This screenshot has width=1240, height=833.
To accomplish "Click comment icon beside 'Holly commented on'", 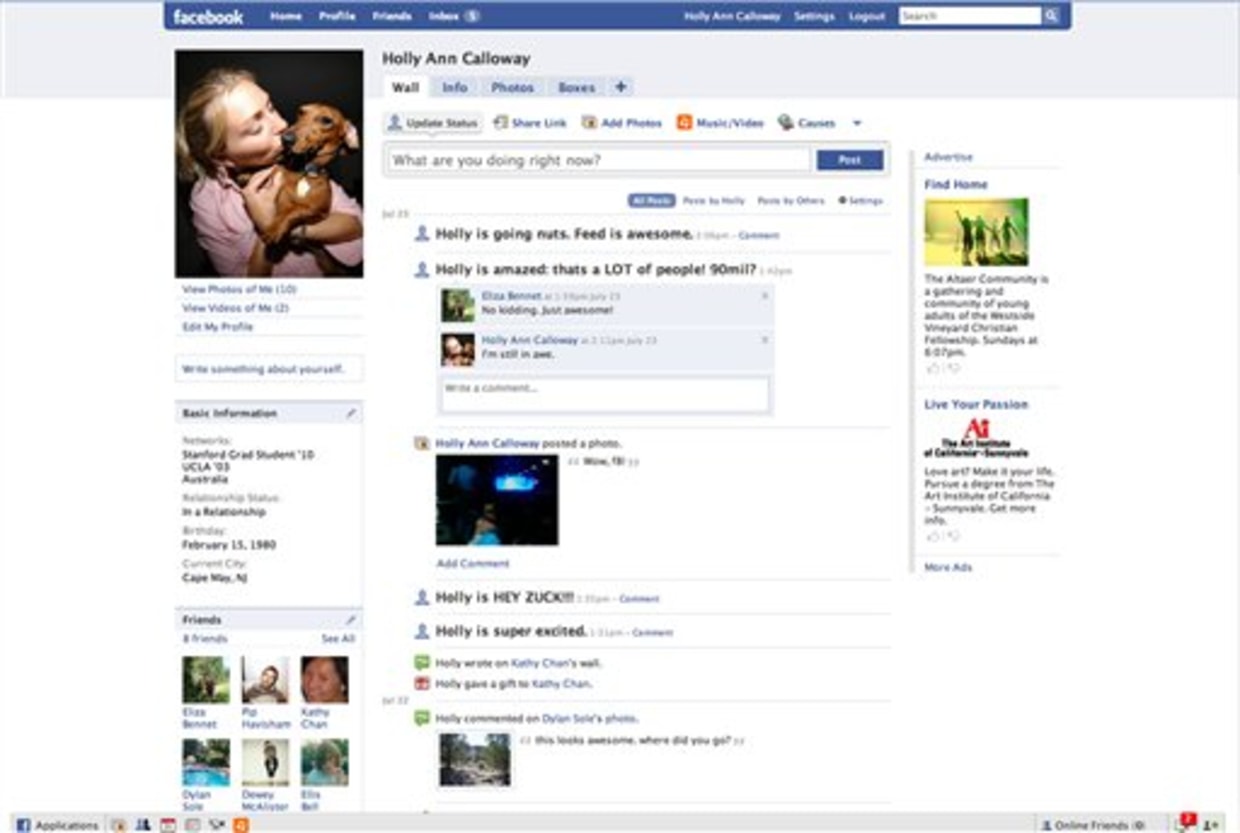I will 422,718.
